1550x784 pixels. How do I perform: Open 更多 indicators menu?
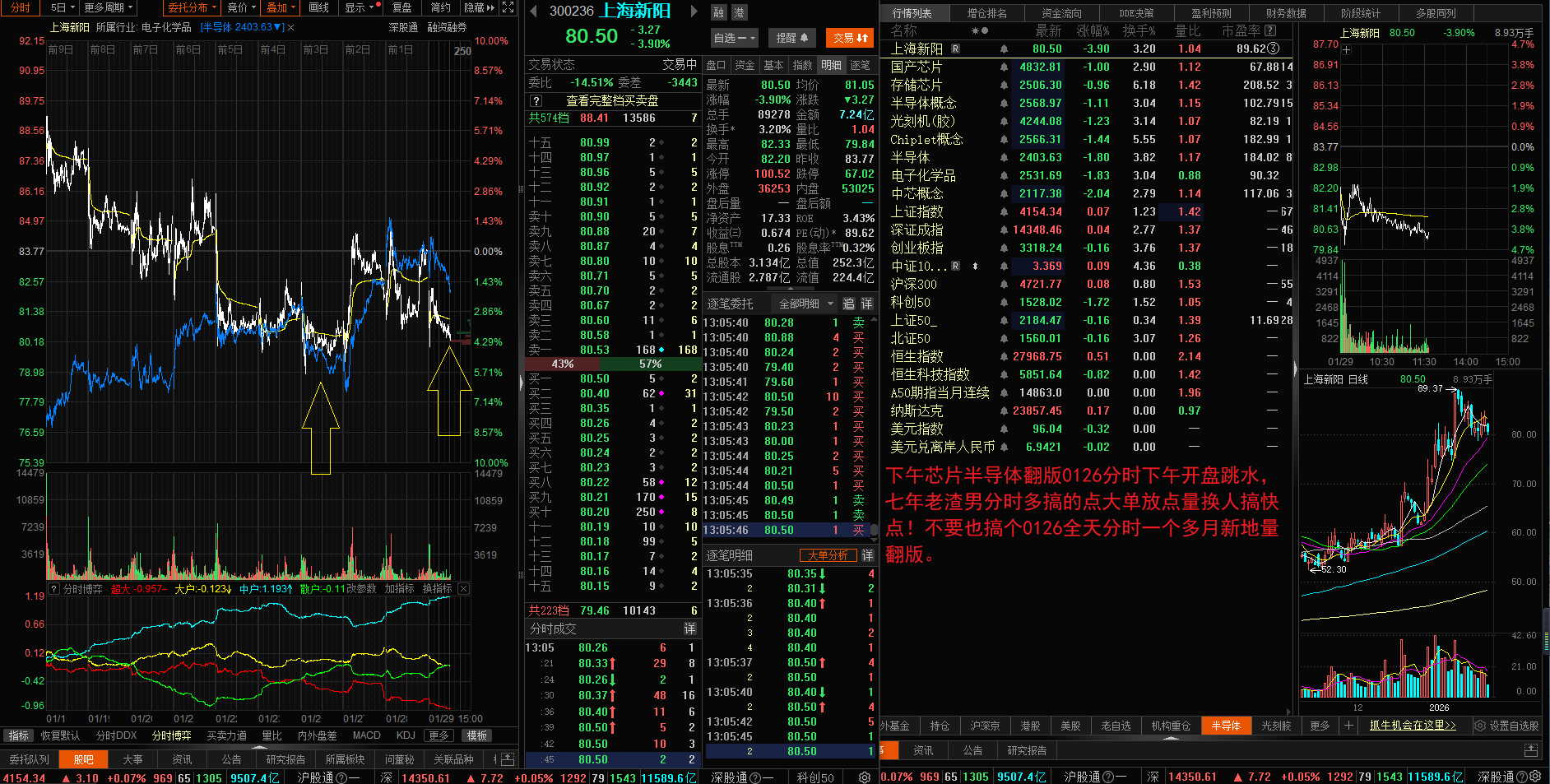439,735
